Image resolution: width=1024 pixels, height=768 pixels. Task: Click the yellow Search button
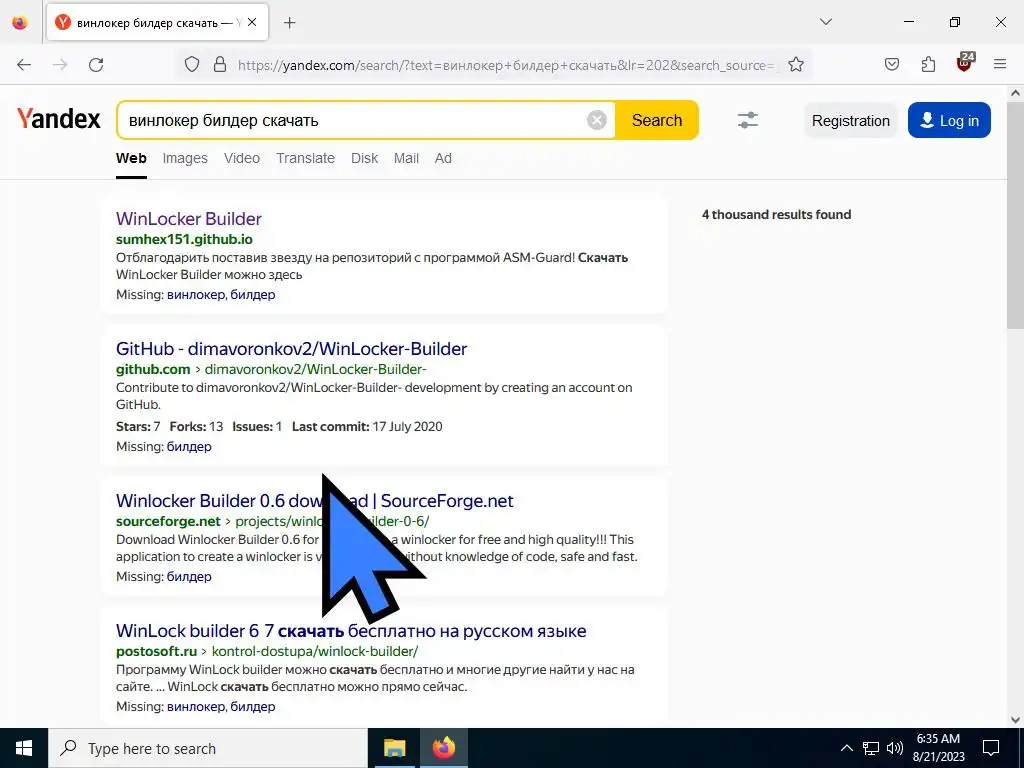click(x=657, y=120)
